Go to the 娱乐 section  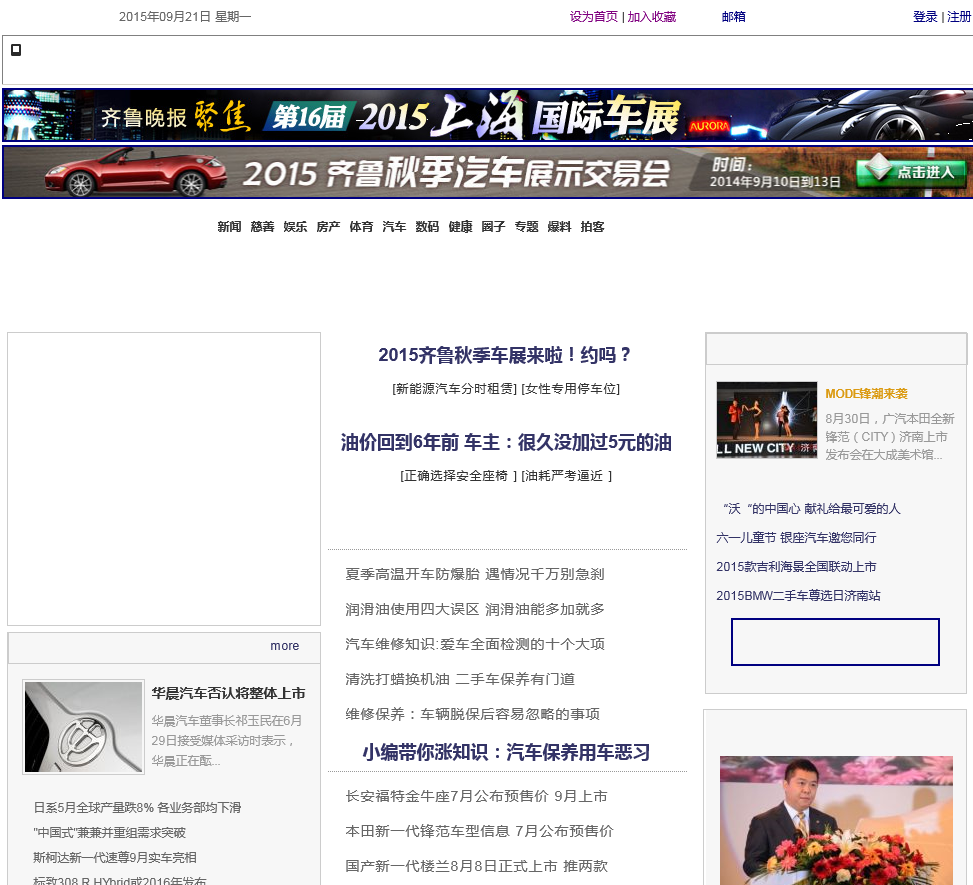tap(295, 227)
